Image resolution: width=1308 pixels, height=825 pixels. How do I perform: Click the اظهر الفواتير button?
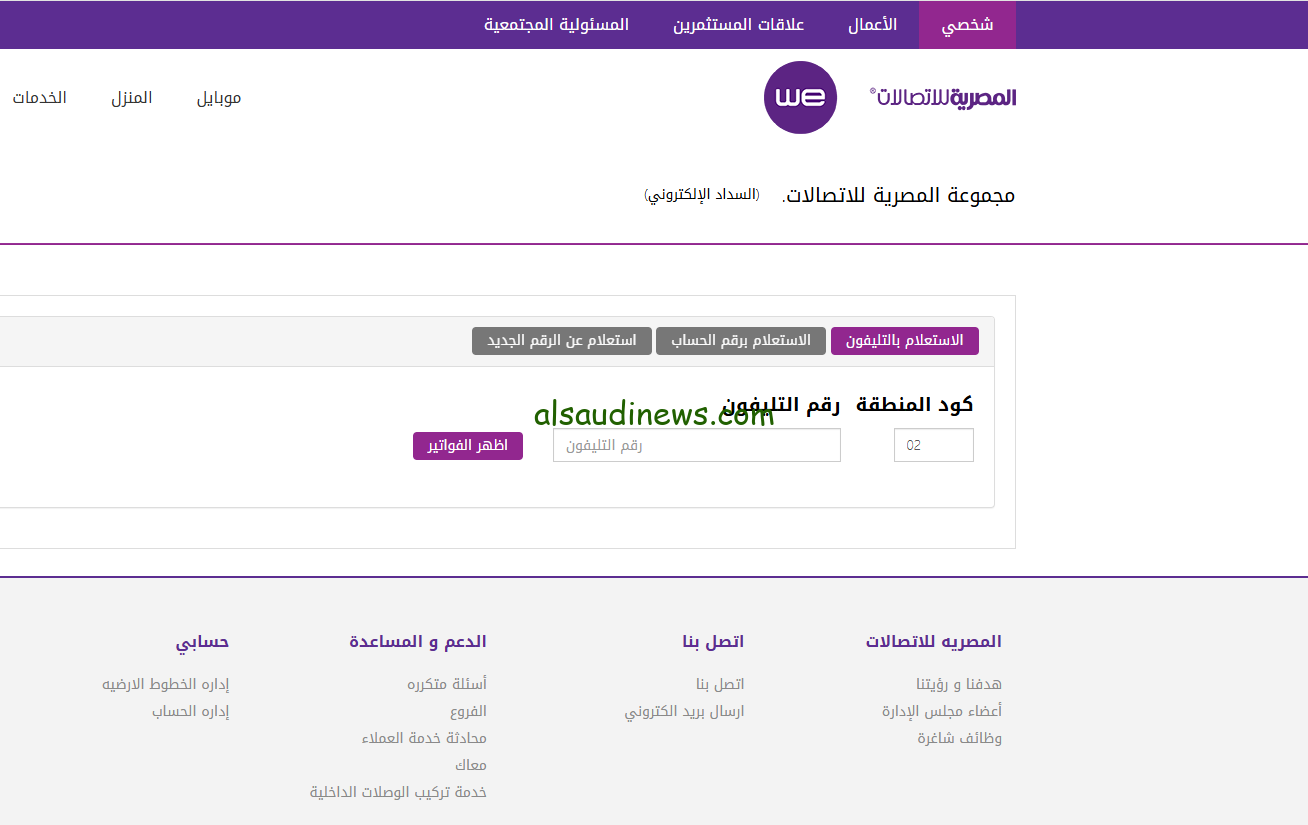tap(468, 445)
